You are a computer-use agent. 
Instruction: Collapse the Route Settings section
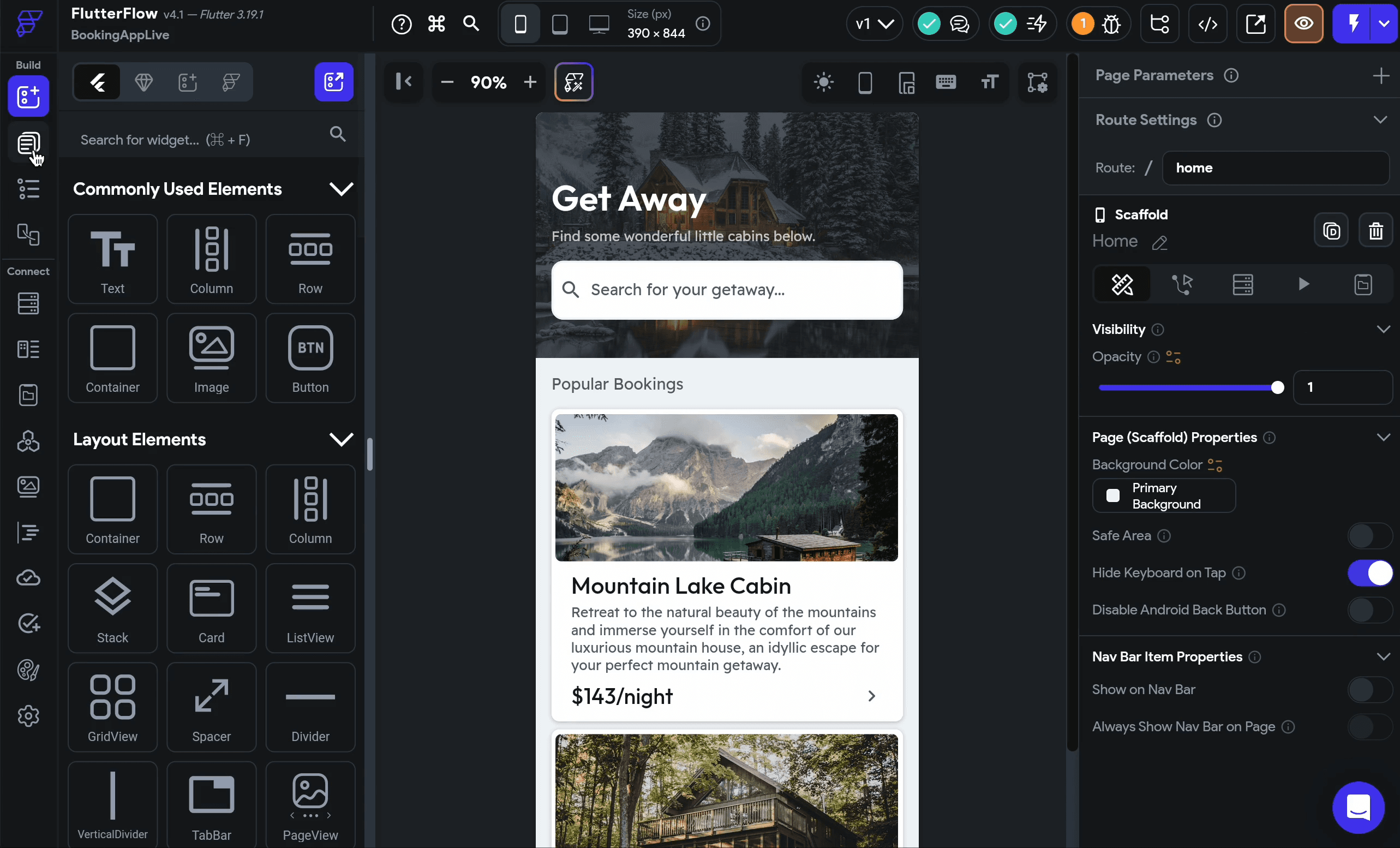tap(1381, 120)
